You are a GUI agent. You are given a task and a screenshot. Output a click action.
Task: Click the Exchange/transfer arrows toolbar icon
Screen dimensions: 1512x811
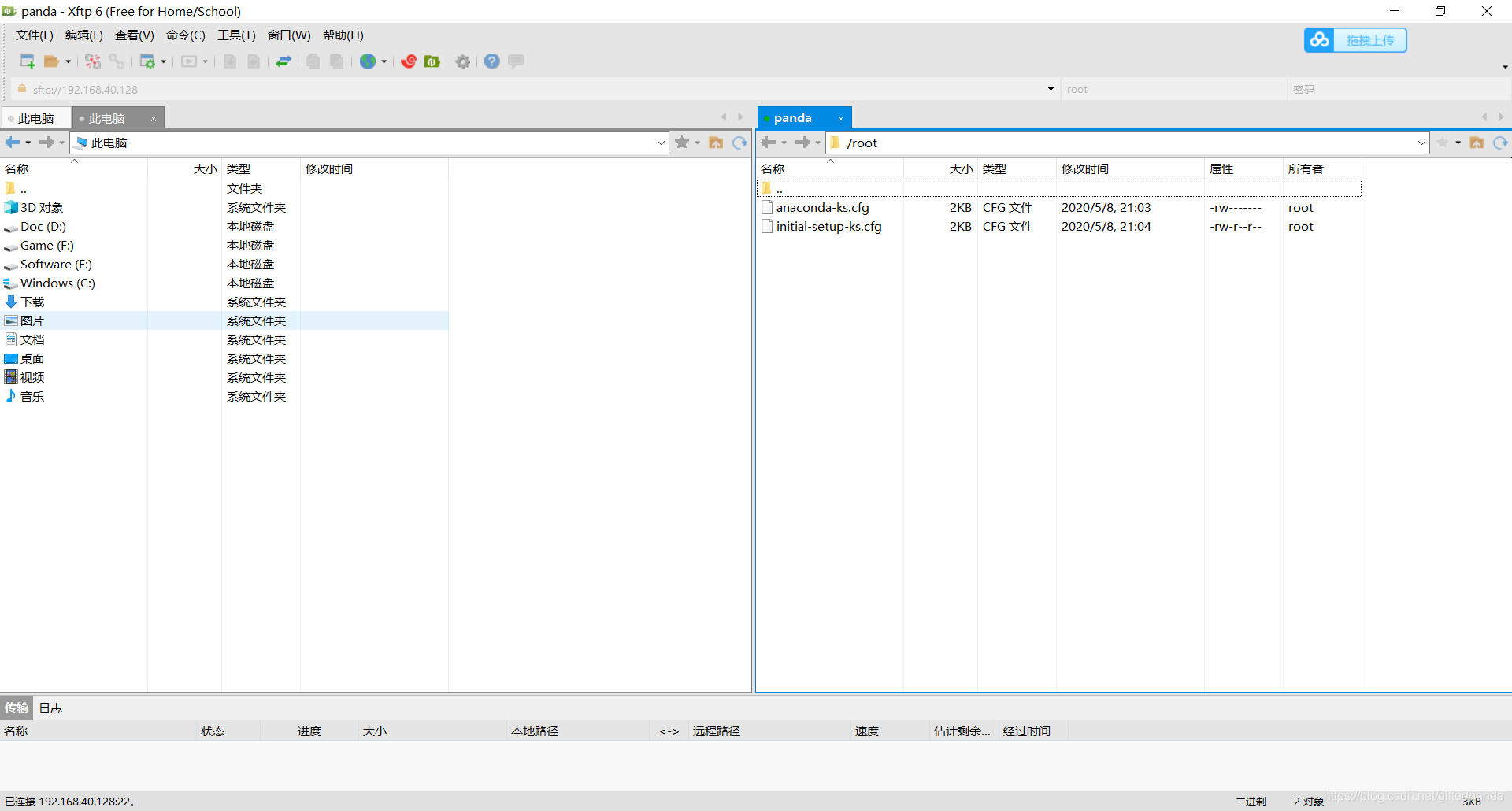(x=283, y=61)
